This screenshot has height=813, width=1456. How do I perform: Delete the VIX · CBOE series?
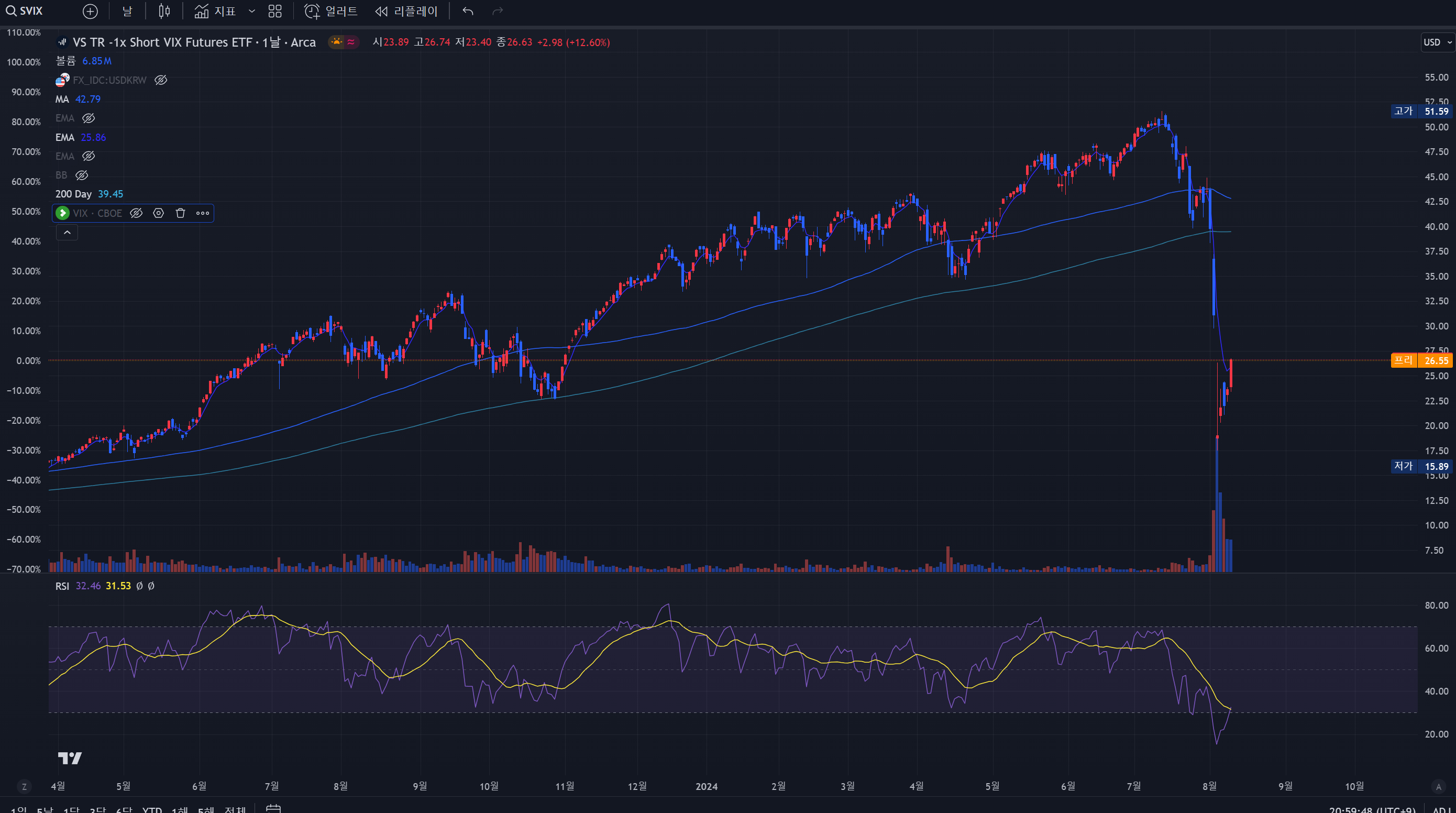coord(180,213)
